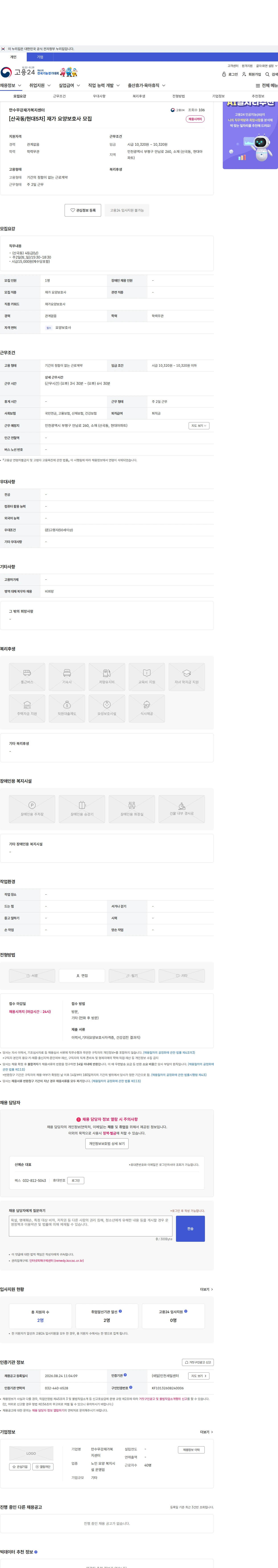
Task: Select the 전형방법 section tab
Action: pyautogui.click(x=179, y=96)
